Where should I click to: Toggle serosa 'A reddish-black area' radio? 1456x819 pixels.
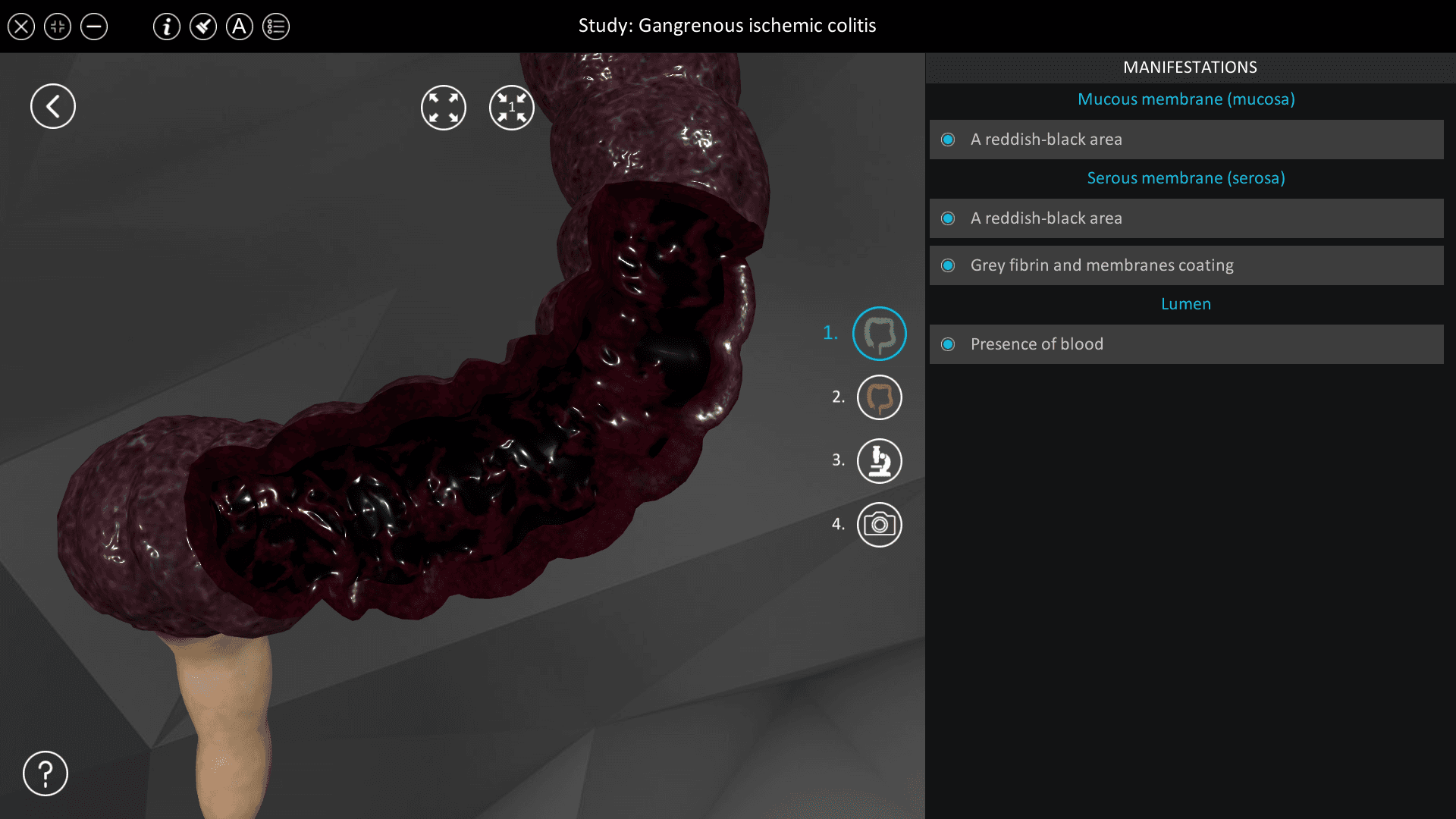click(948, 218)
